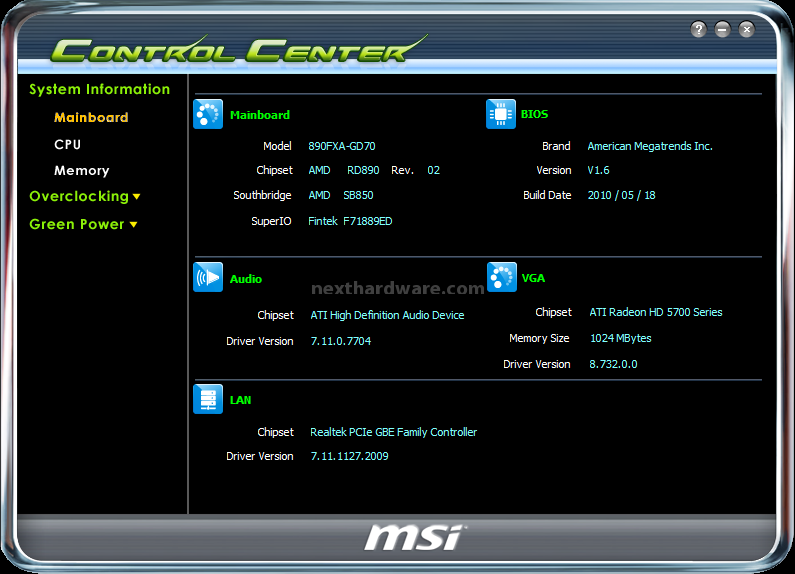Click ATI Radeon HD 5700 Series text
The height and width of the screenshot is (574, 795).
(x=656, y=312)
